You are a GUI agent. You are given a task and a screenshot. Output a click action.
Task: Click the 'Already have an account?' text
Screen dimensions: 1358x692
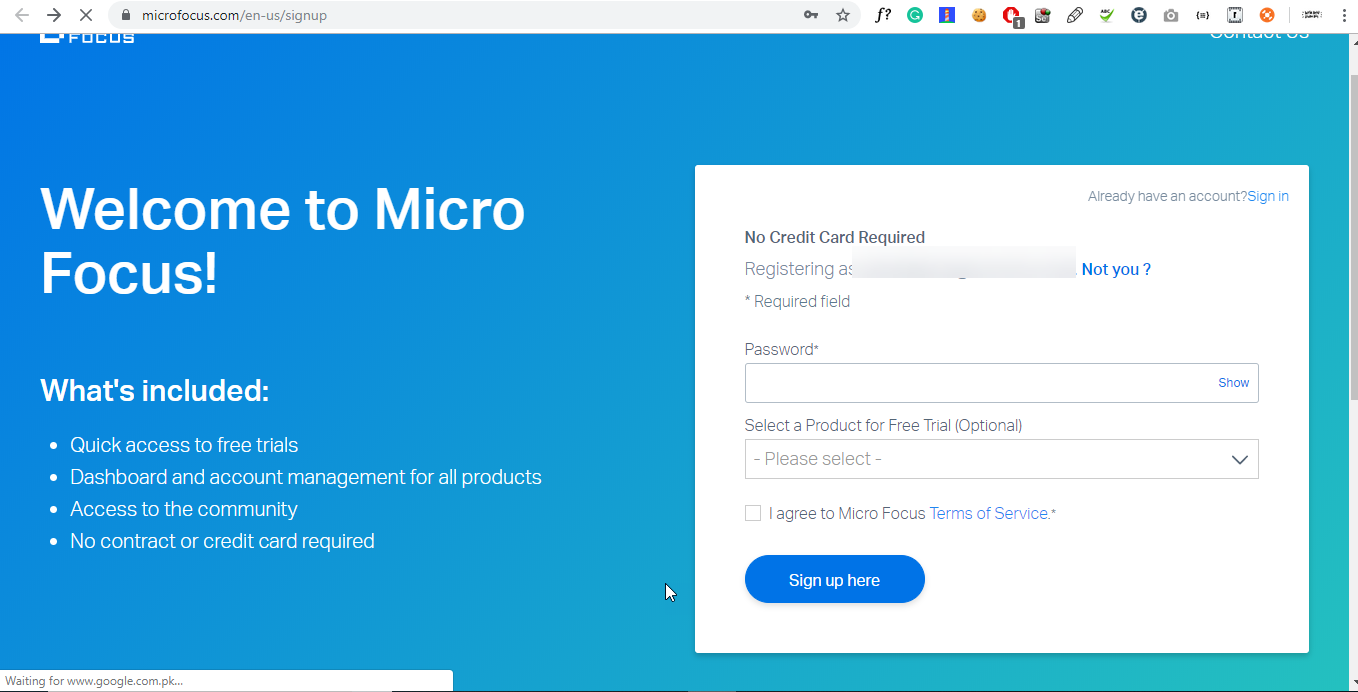(x=1167, y=196)
